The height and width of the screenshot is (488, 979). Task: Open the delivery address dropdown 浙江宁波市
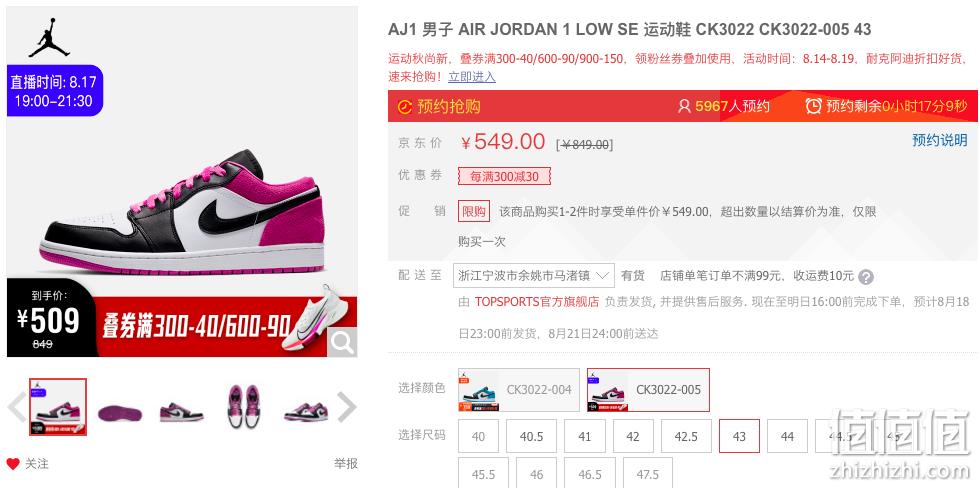(x=534, y=275)
